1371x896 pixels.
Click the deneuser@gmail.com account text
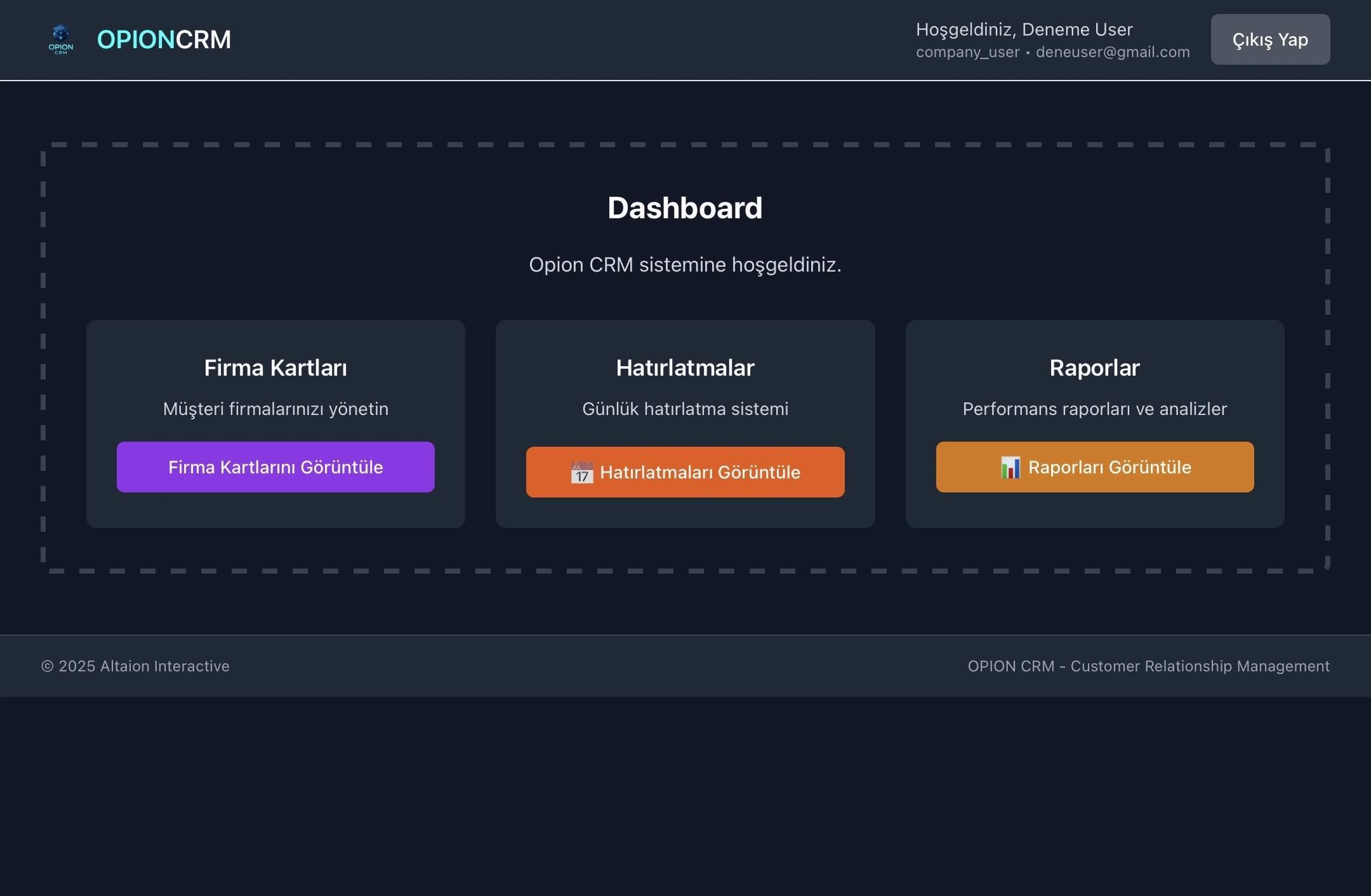coord(1112,52)
